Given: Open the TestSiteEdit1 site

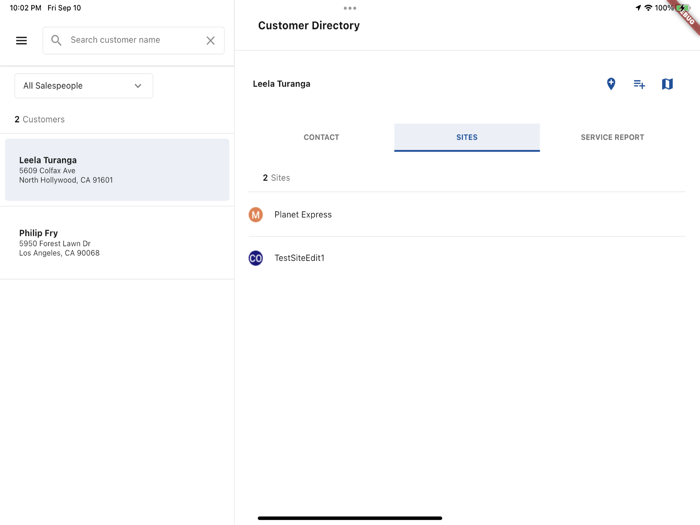Looking at the screenshot, I should pos(299,258).
